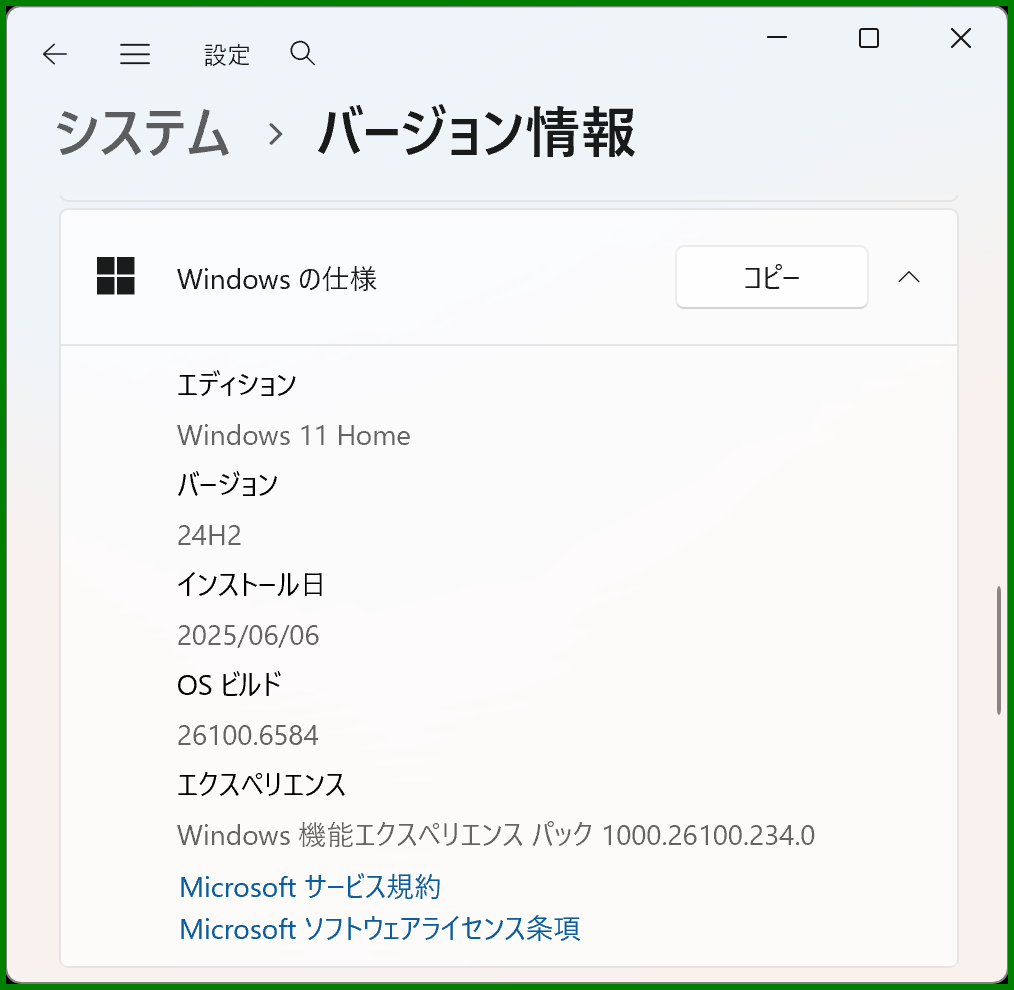1014x990 pixels.
Task: Close the 設定 window
Action: 961,38
